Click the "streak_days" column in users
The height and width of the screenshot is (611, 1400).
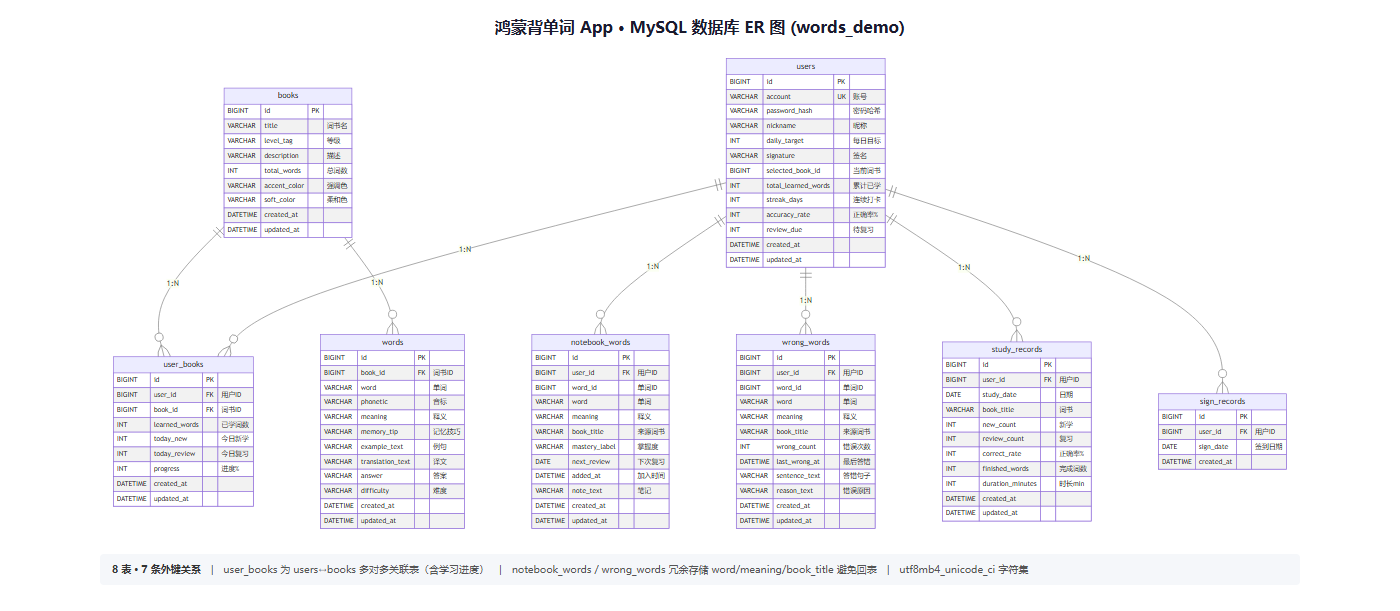point(806,200)
